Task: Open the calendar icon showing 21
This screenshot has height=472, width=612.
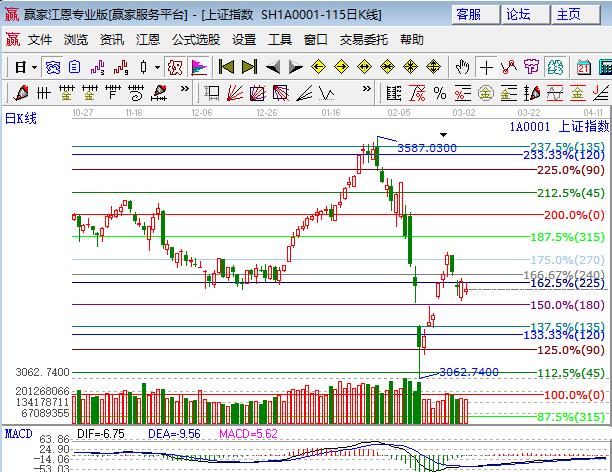Action: (x=584, y=67)
